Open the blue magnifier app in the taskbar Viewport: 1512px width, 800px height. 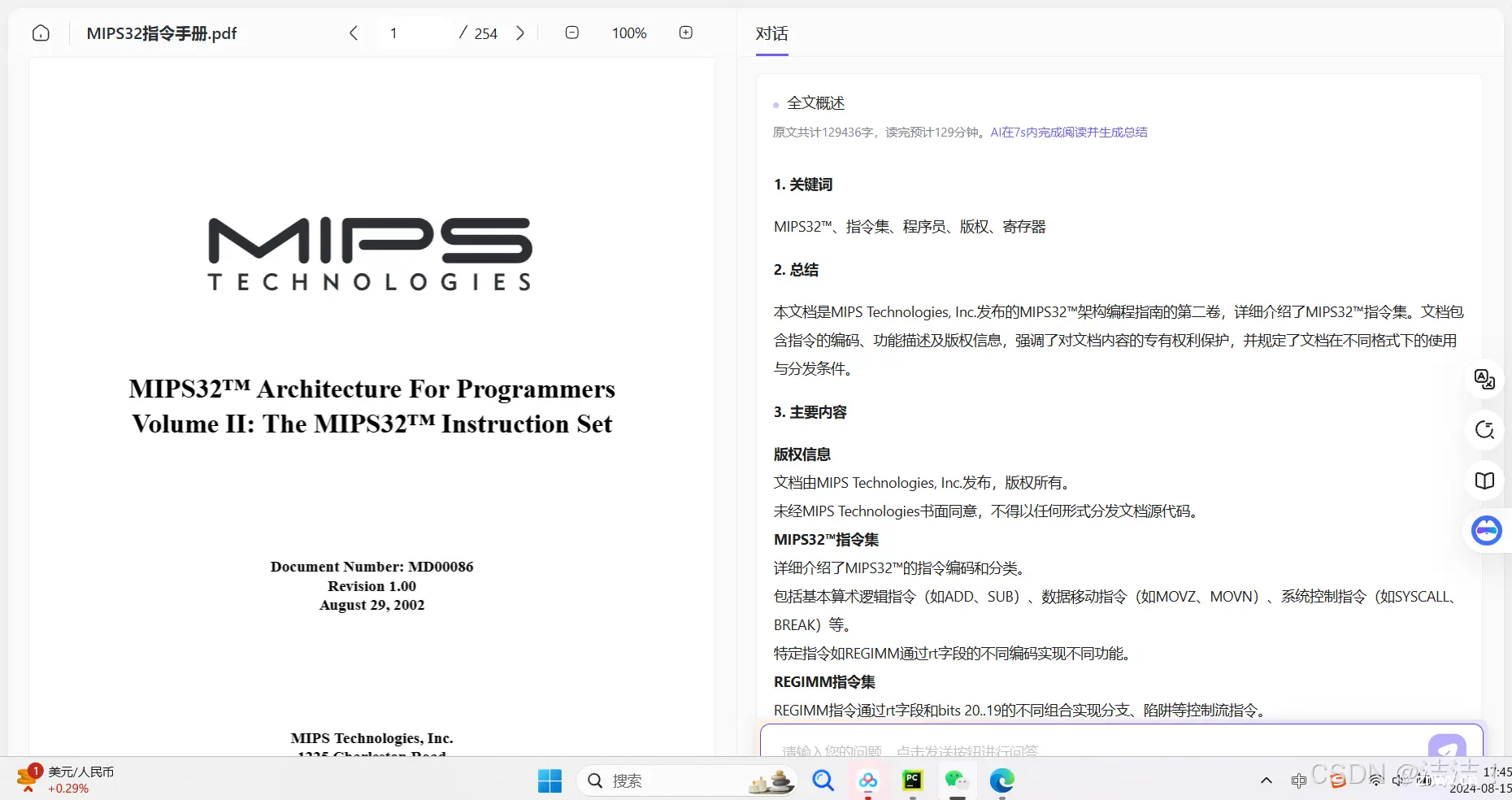[x=823, y=780]
